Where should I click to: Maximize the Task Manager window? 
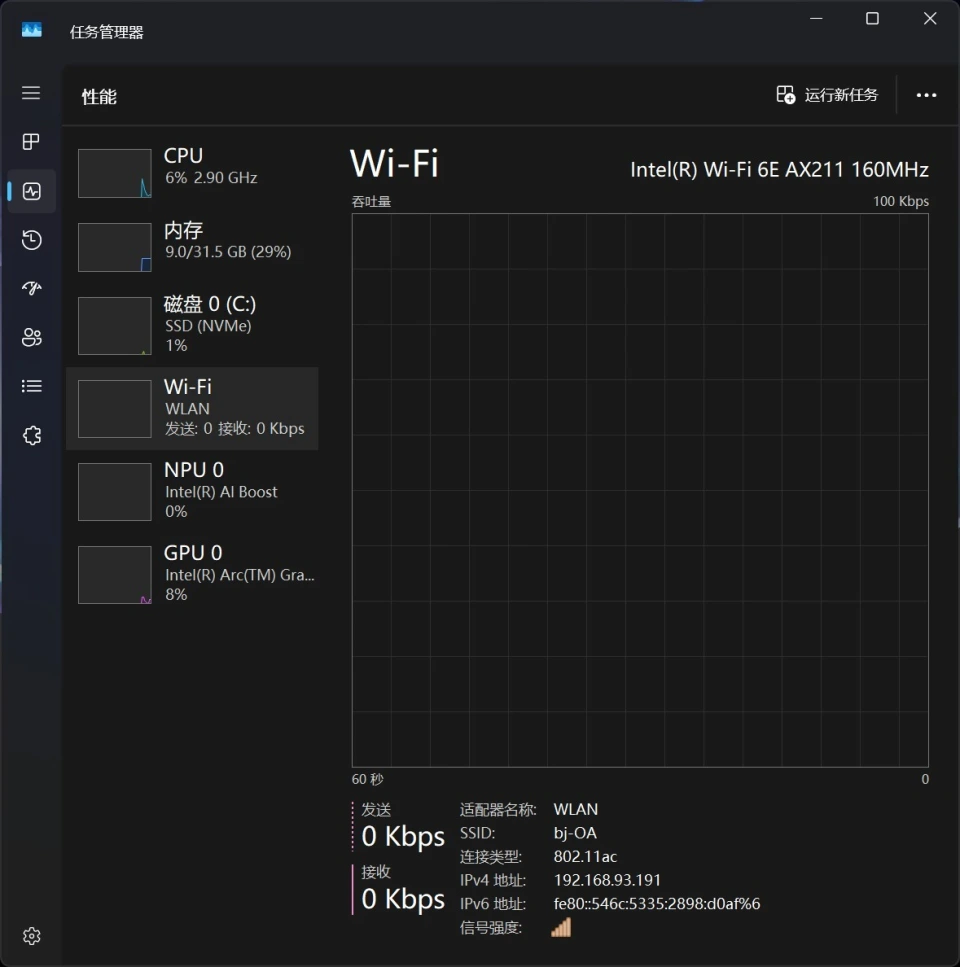pos(872,19)
